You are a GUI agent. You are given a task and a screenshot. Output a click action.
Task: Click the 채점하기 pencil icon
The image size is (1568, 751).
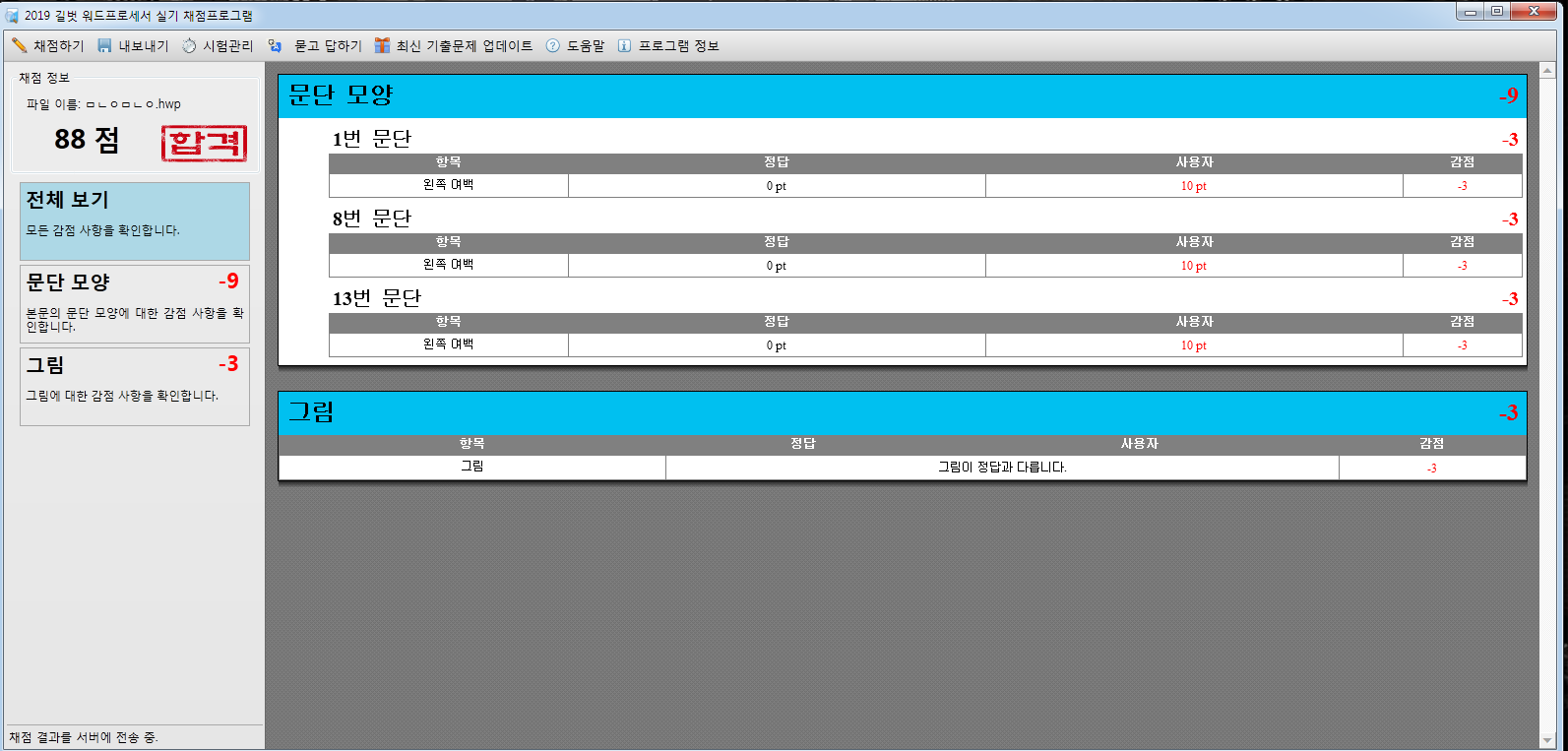click(19, 45)
